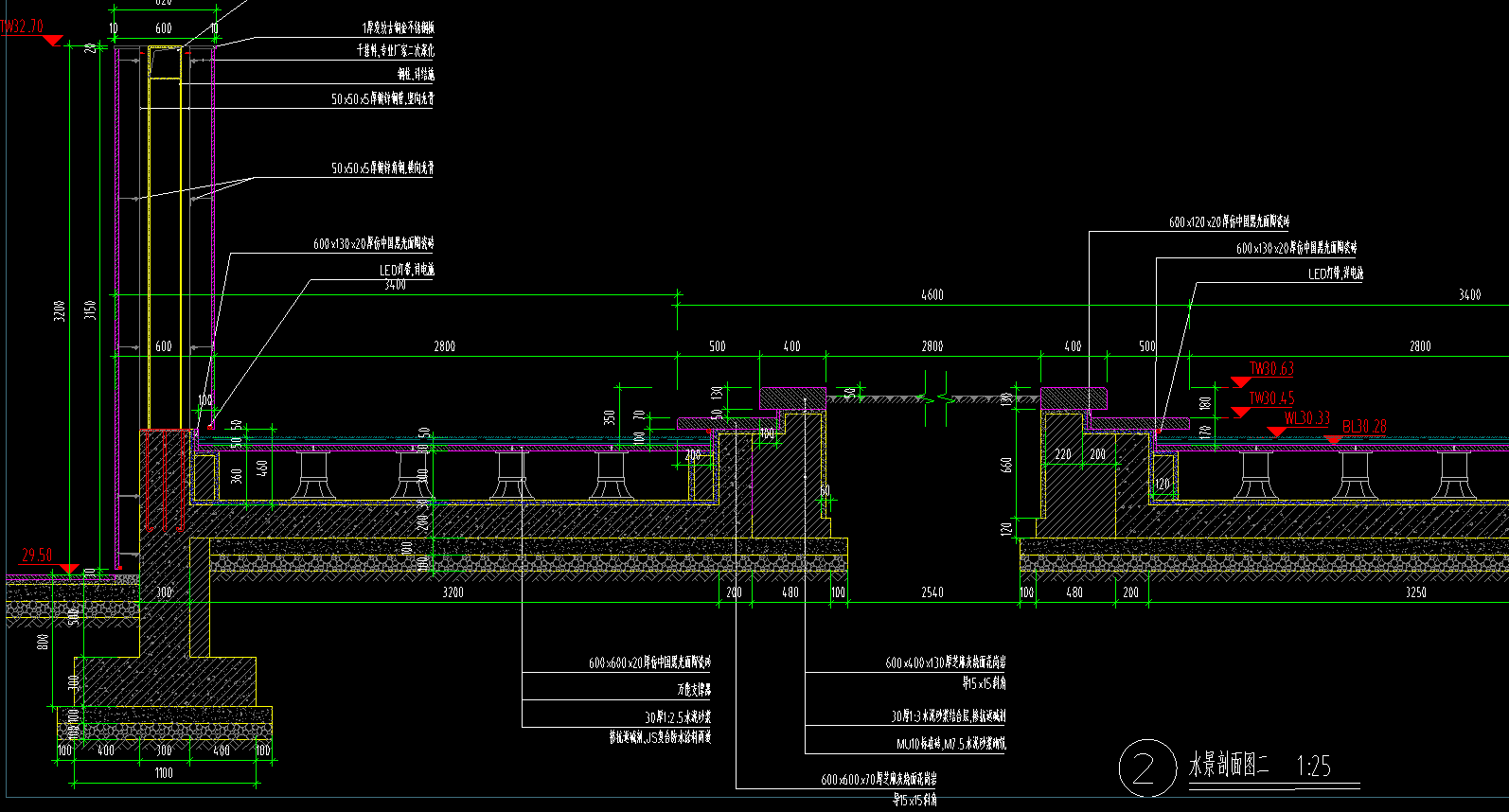
Task: Select the vertical 800 dimension near footing
Action: (x=43, y=642)
